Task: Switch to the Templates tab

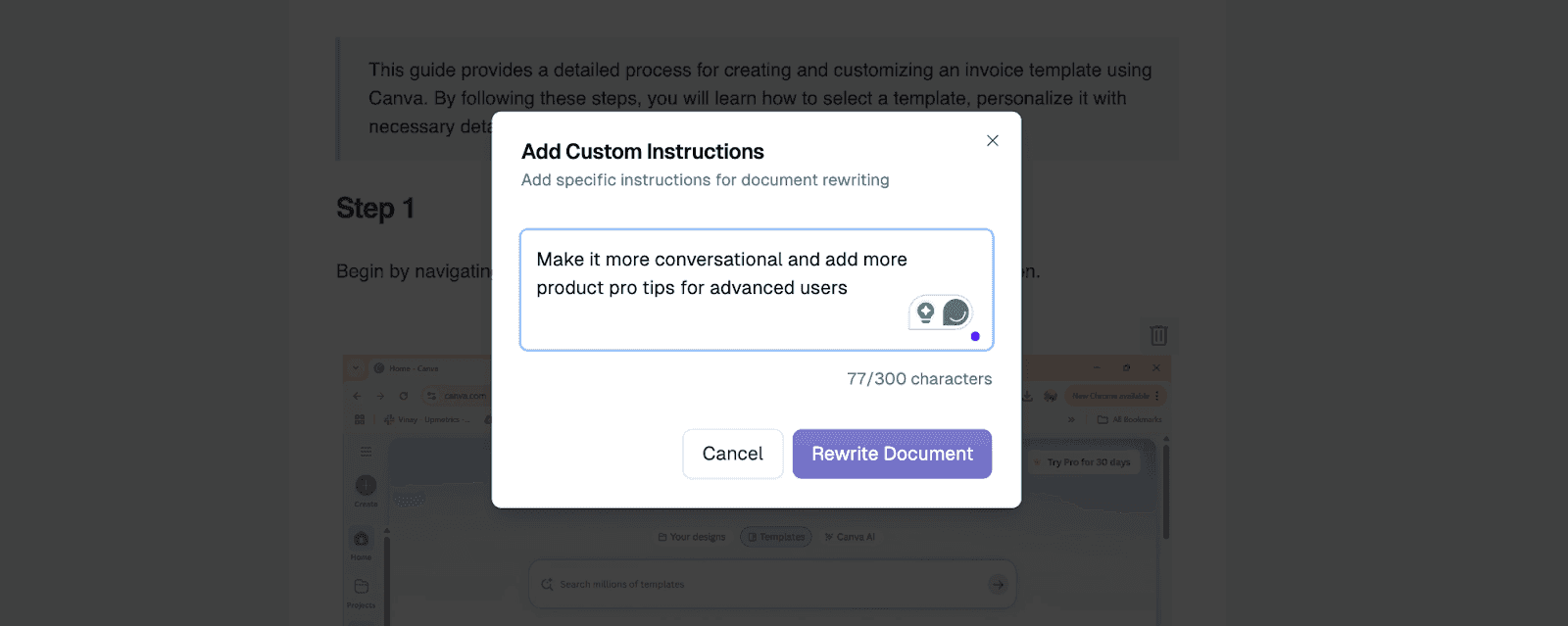Action: coord(775,537)
